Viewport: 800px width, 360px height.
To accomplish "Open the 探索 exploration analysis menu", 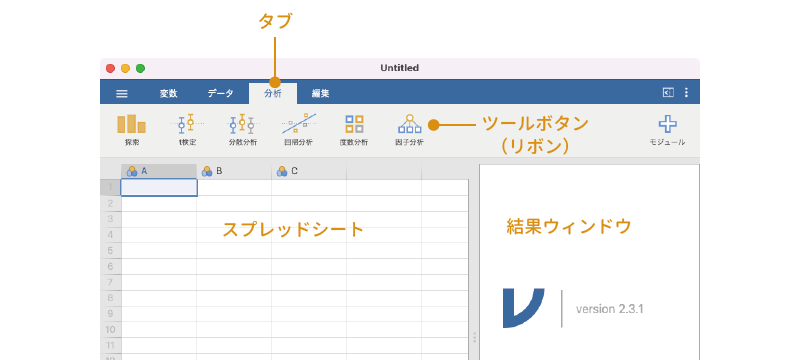I will [x=132, y=130].
